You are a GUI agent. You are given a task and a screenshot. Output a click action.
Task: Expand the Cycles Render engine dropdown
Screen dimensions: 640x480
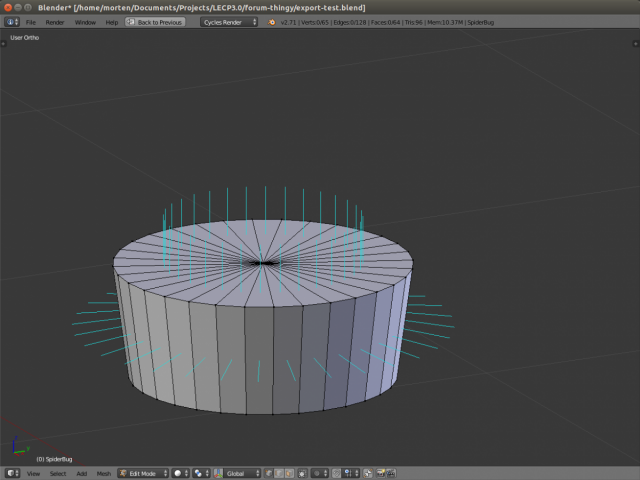[229, 21]
